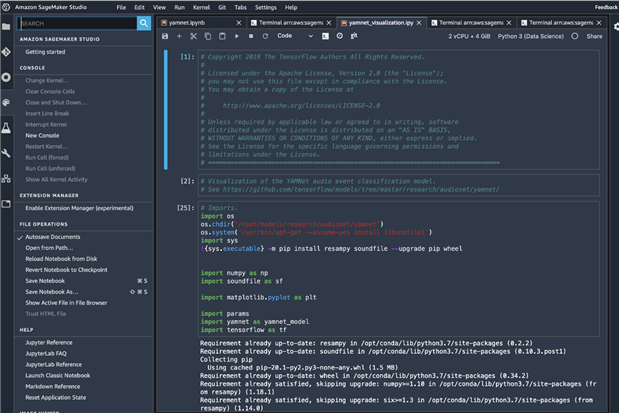Open the file browser folder sidebar icon
This screenshot has width=619, height=413.
click(6, 26)
